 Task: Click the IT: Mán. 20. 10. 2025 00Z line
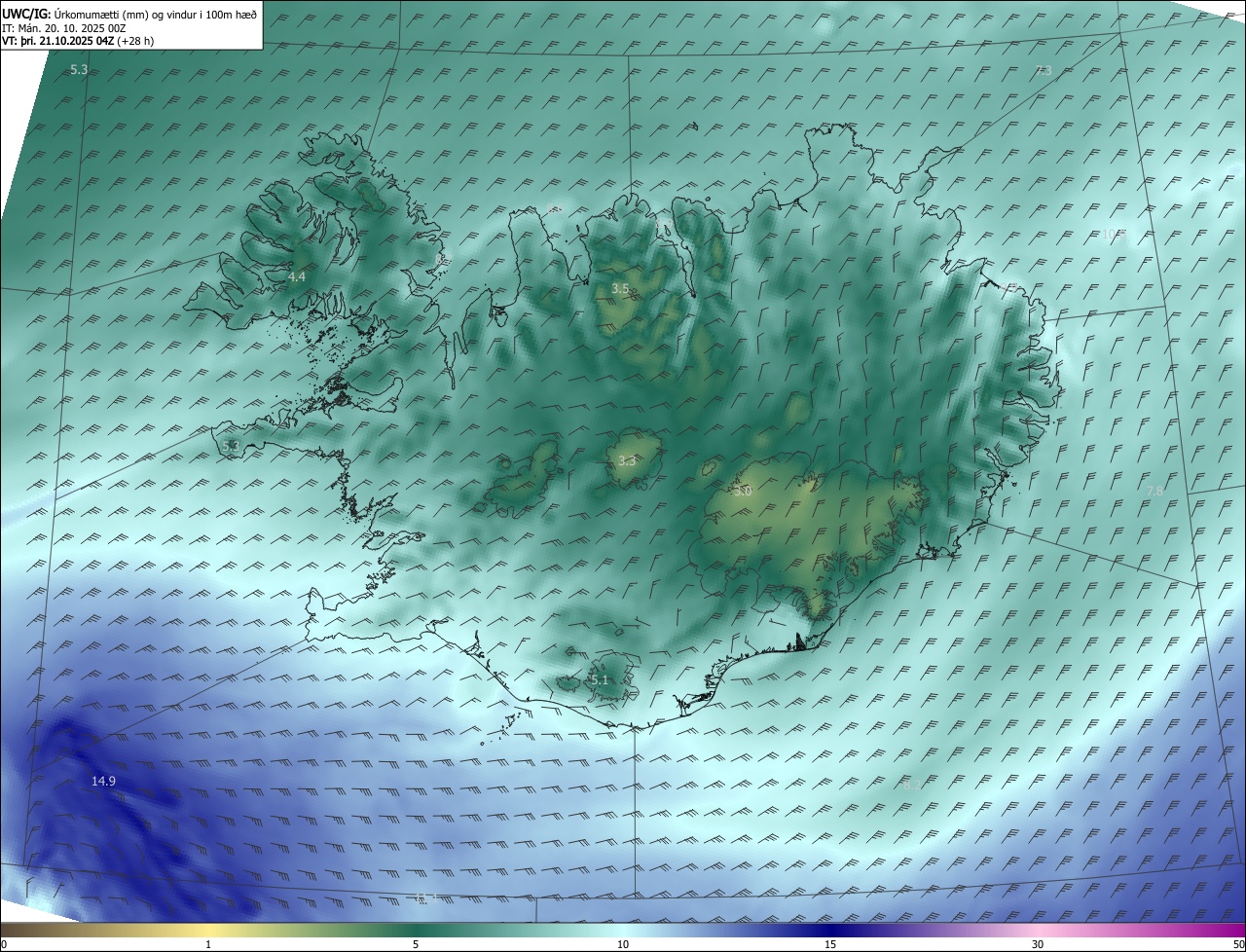66,27
